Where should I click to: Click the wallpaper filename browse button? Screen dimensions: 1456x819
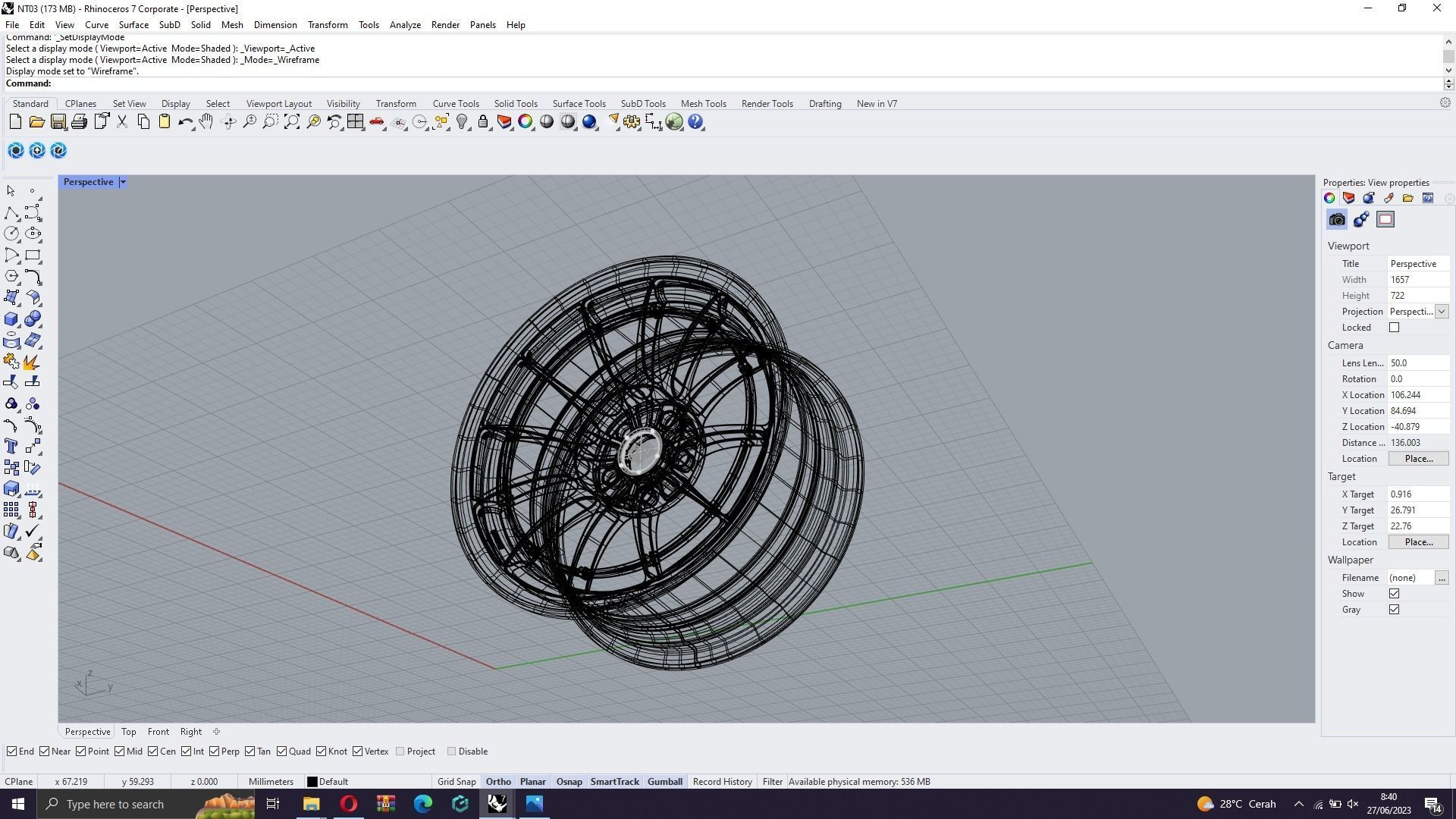1441,578
